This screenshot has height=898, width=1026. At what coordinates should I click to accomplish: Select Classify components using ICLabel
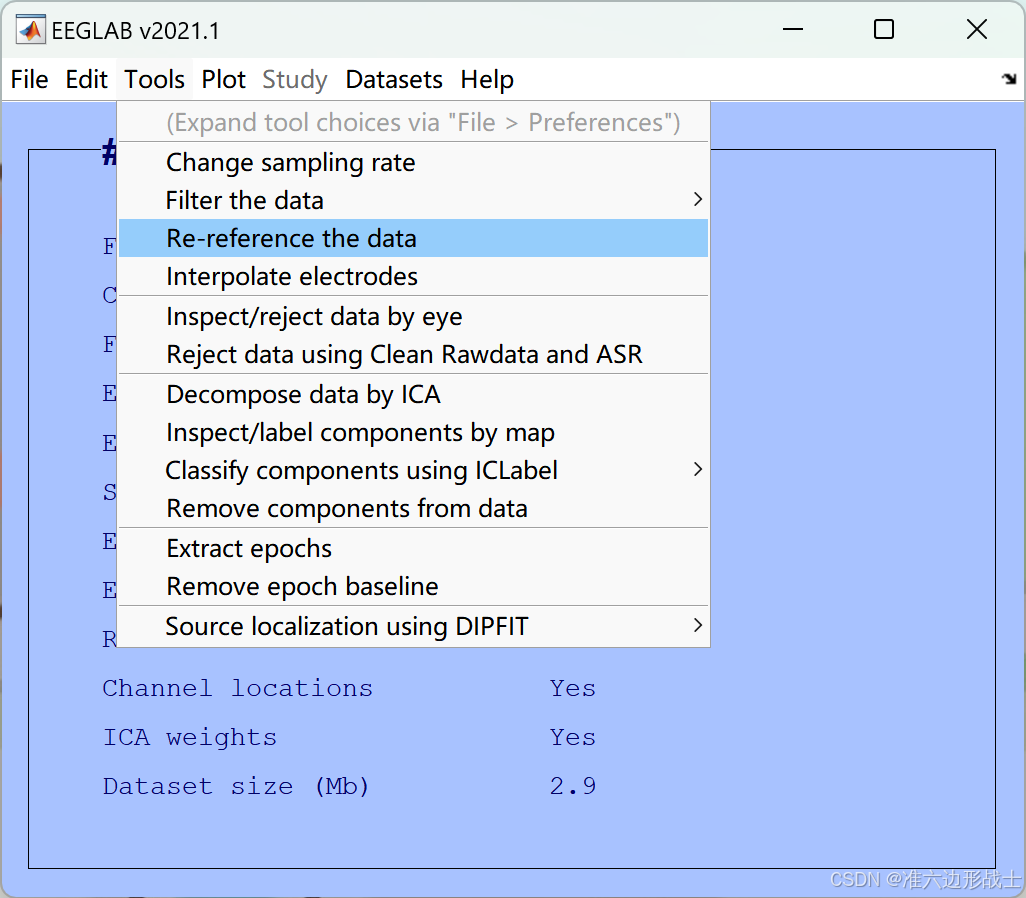pos(414,471)
